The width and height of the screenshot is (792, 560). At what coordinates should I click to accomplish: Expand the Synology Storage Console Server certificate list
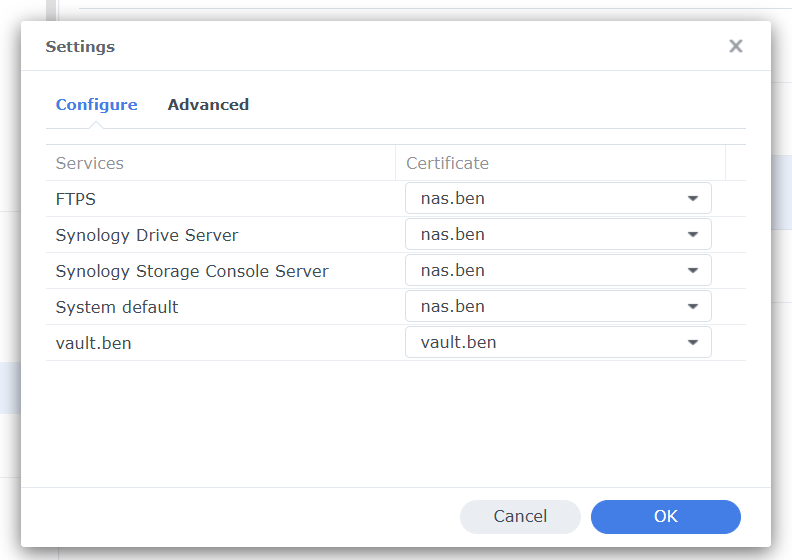[x=557, y=270]
